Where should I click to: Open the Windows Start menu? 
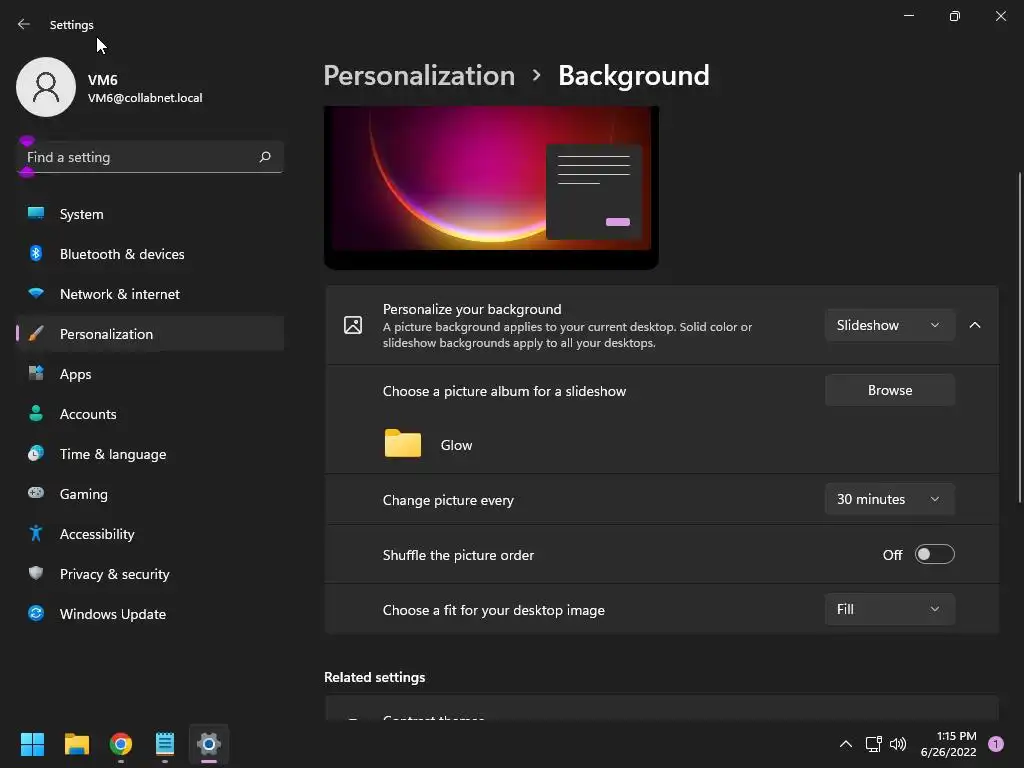click(x=32, y=744)
